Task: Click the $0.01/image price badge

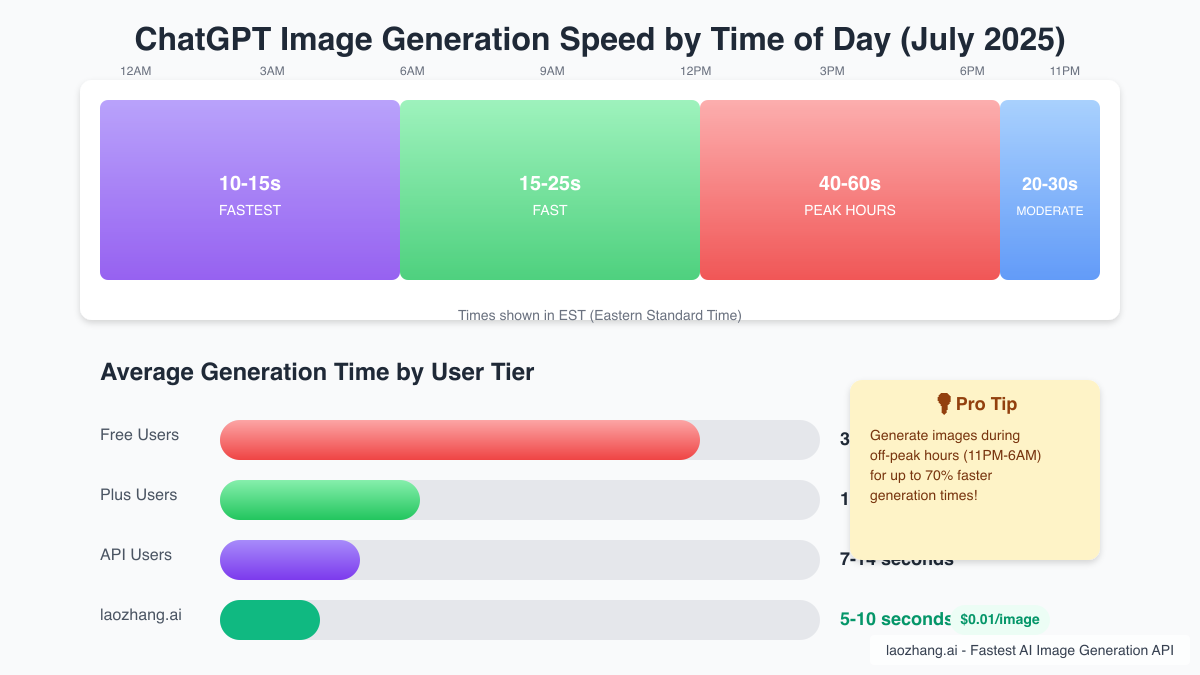Action: pyautogui.click(x=999, y=620)
